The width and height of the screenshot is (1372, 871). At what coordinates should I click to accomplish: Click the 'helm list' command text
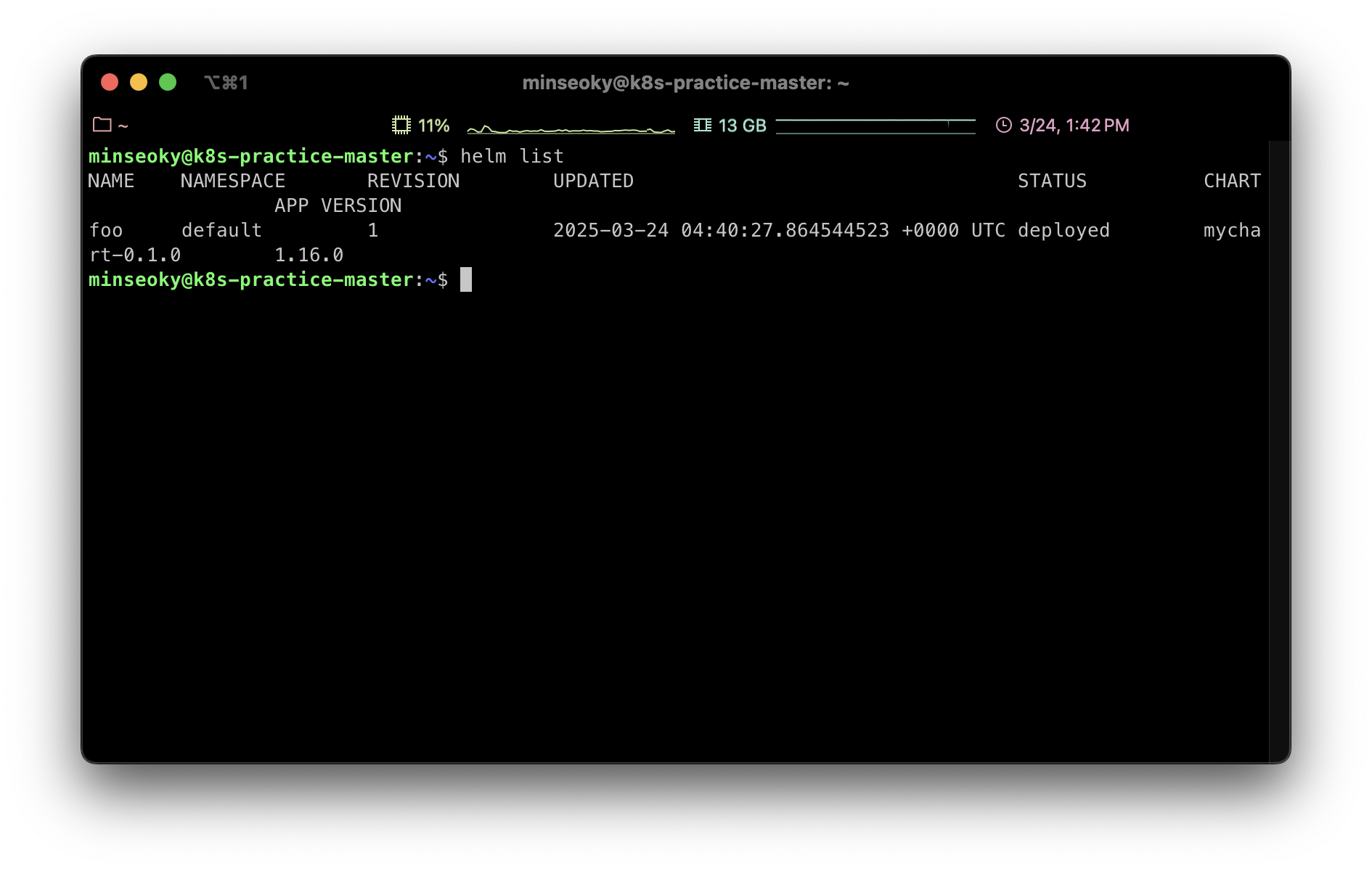pos(512,156)
